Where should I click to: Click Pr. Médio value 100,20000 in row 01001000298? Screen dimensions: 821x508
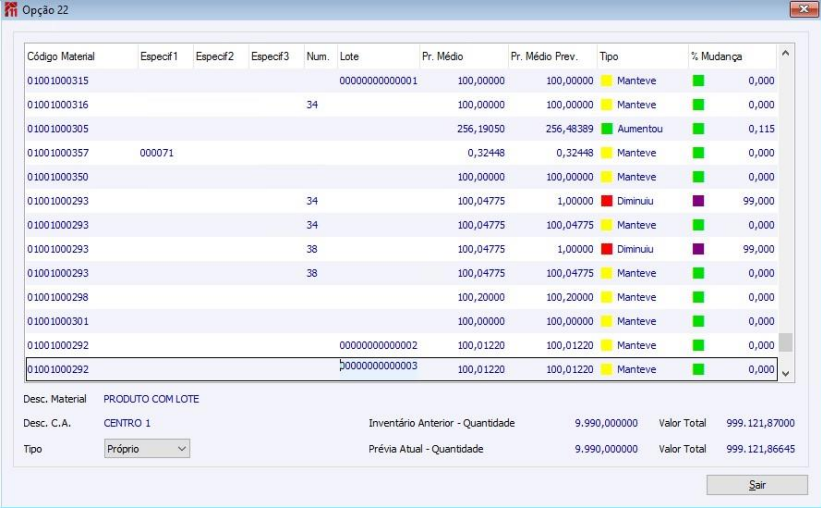click(x=481, y=297)
